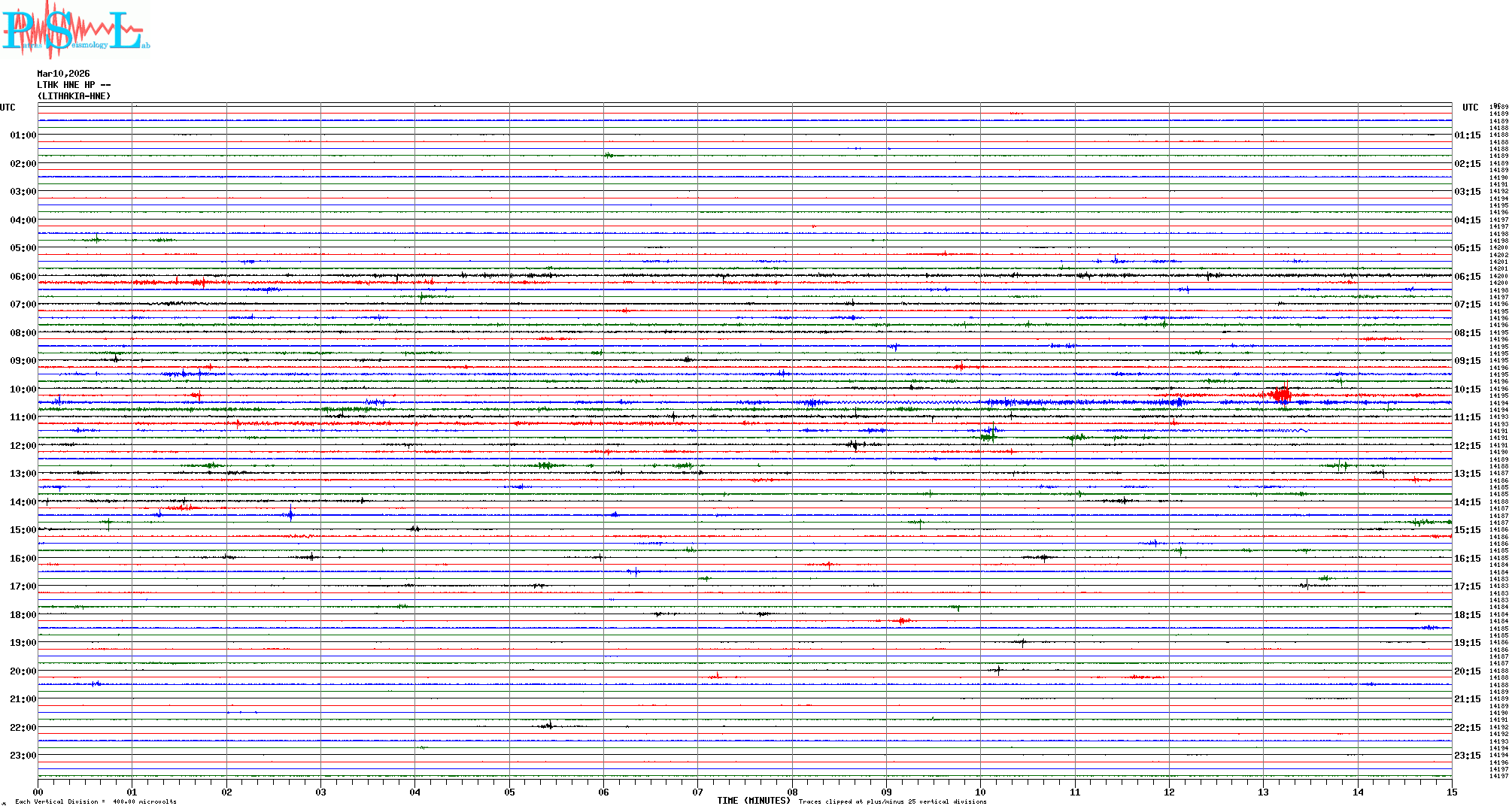Screen dimensions: 1512x812
Task: Click the right UTC axis label
Action: [1470, 108]
